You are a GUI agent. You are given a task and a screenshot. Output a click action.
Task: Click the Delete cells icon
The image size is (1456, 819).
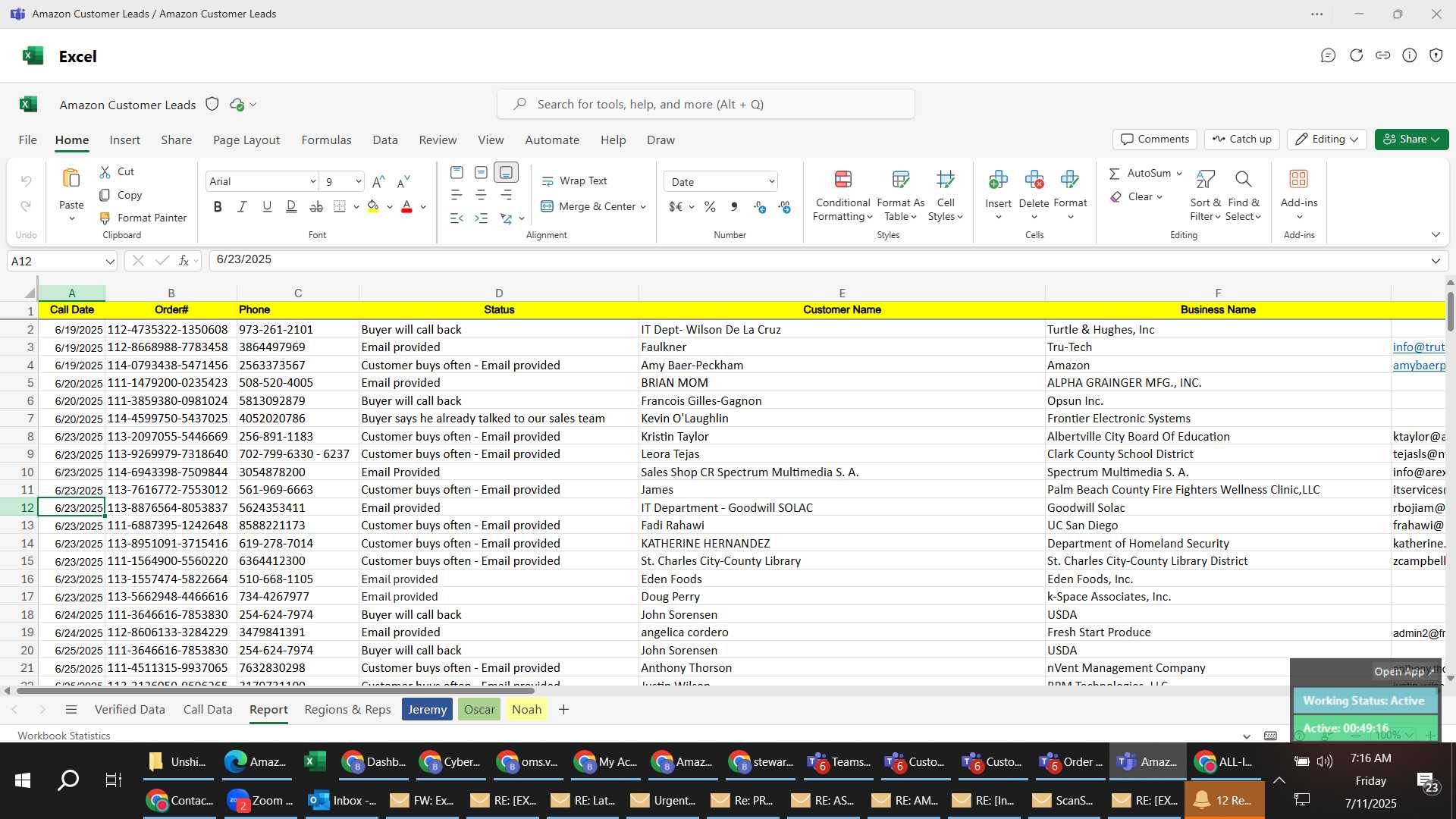pyautogui.click(x=1034, y=180)
